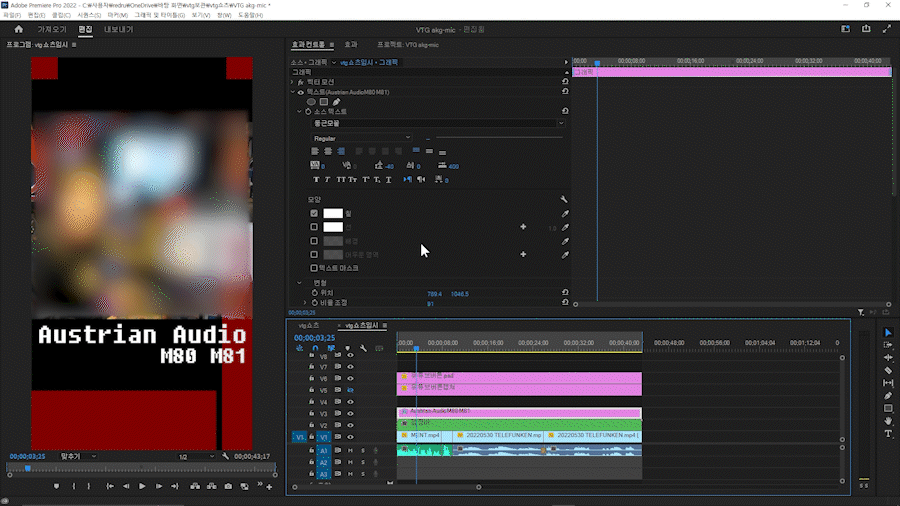Viewport: 900px width, 506px height.
Task: Hide track V3 with eye icon
Action: click(x=350, y=414)
